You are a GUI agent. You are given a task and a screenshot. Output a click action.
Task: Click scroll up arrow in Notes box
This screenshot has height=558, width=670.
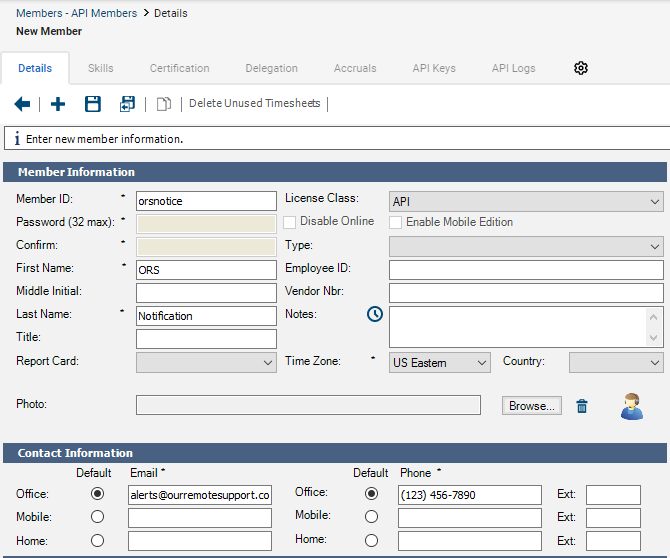[653, 317]
